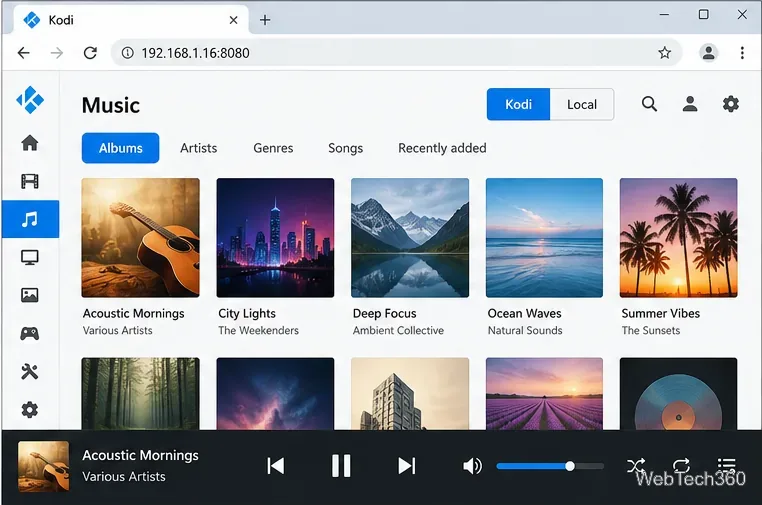
Task: Open the Home section in sidebar
Action: (30, 143)
